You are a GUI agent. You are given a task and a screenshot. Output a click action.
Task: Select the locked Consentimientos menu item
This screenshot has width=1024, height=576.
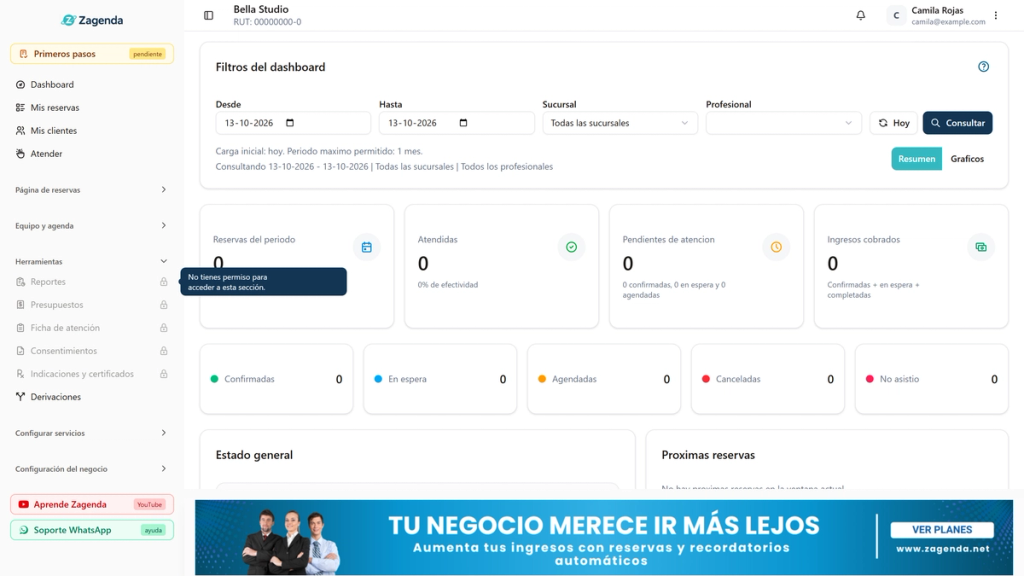click(x=91, y=351)
